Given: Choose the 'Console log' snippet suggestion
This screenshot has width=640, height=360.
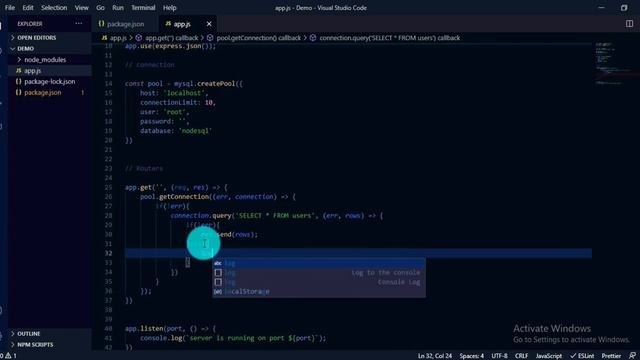Looking at the screenshot, I should [319, 282].
